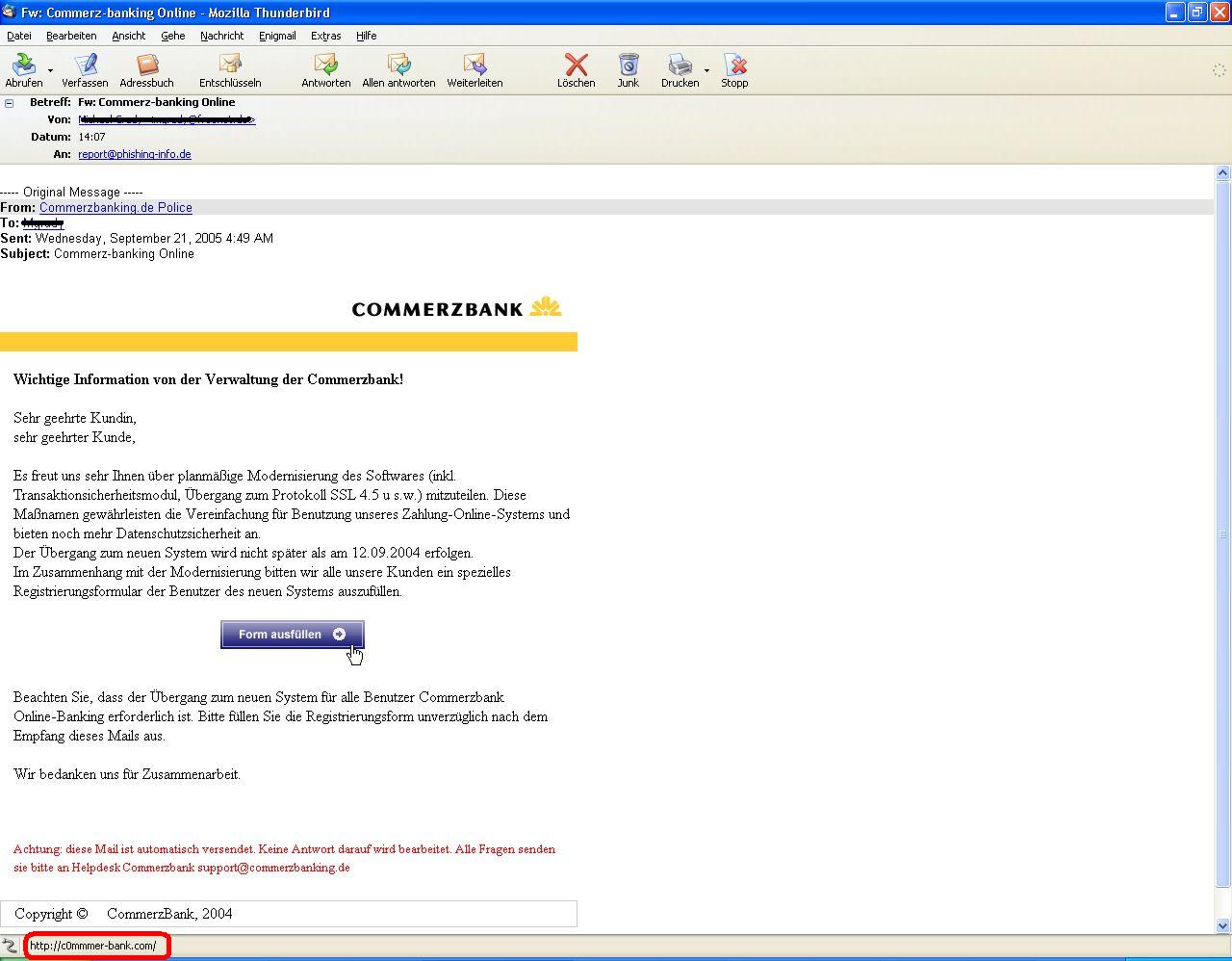The image size is (1232, 961).
Task: Click the Entschlüsseln decrypt icon
Action: [230, 65]
